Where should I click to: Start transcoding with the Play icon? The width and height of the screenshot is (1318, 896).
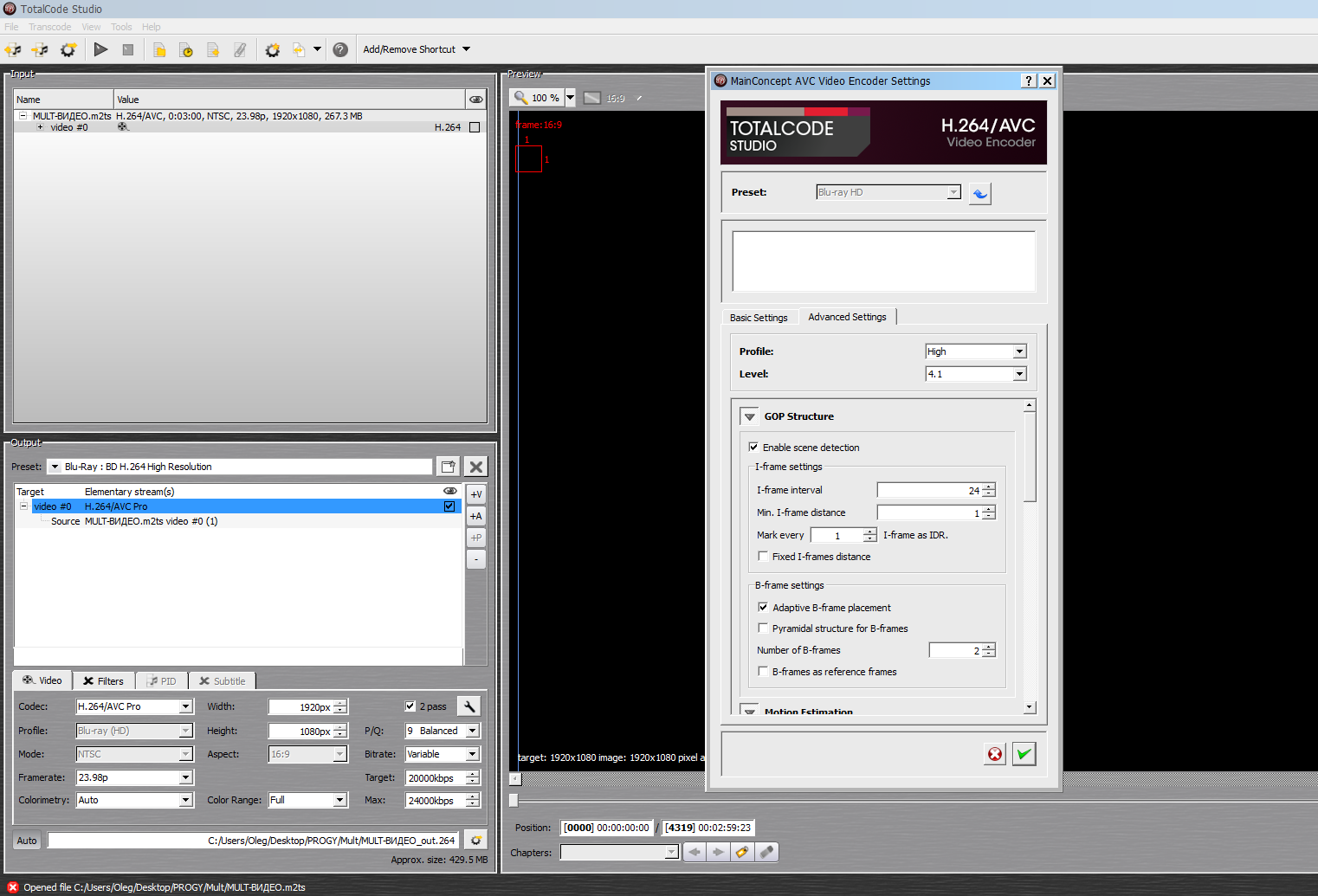point(100,49)
